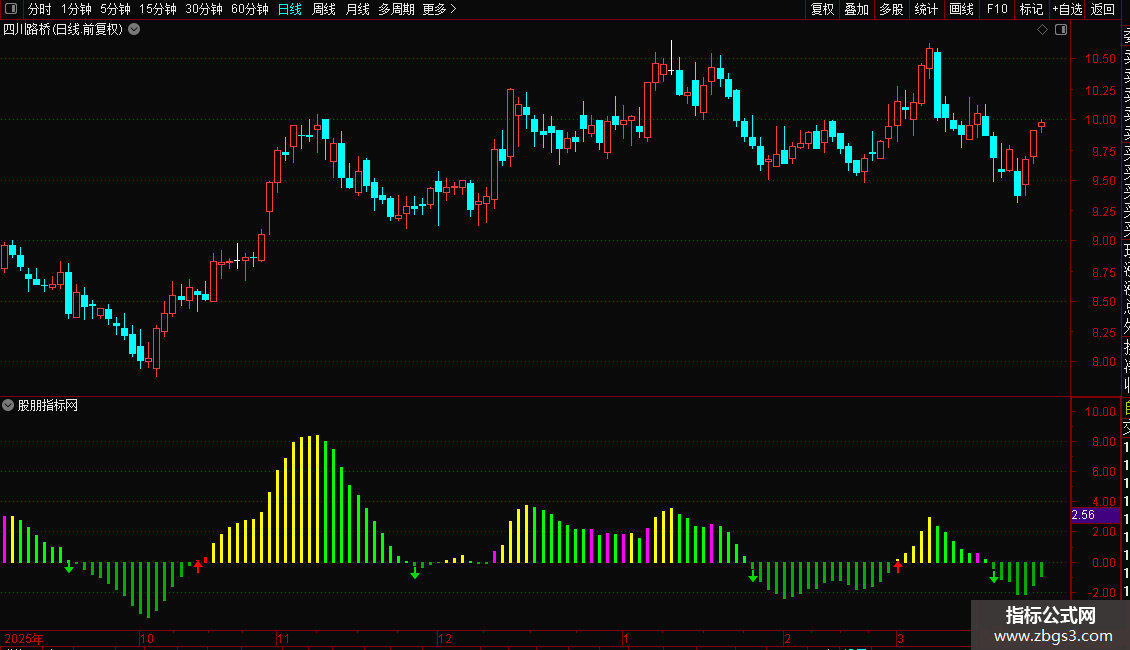Image resolution: width=1130 pixels, height=650 pixels.
Task: Open the 复权 adjustment options
Action: tap(822, 9)
